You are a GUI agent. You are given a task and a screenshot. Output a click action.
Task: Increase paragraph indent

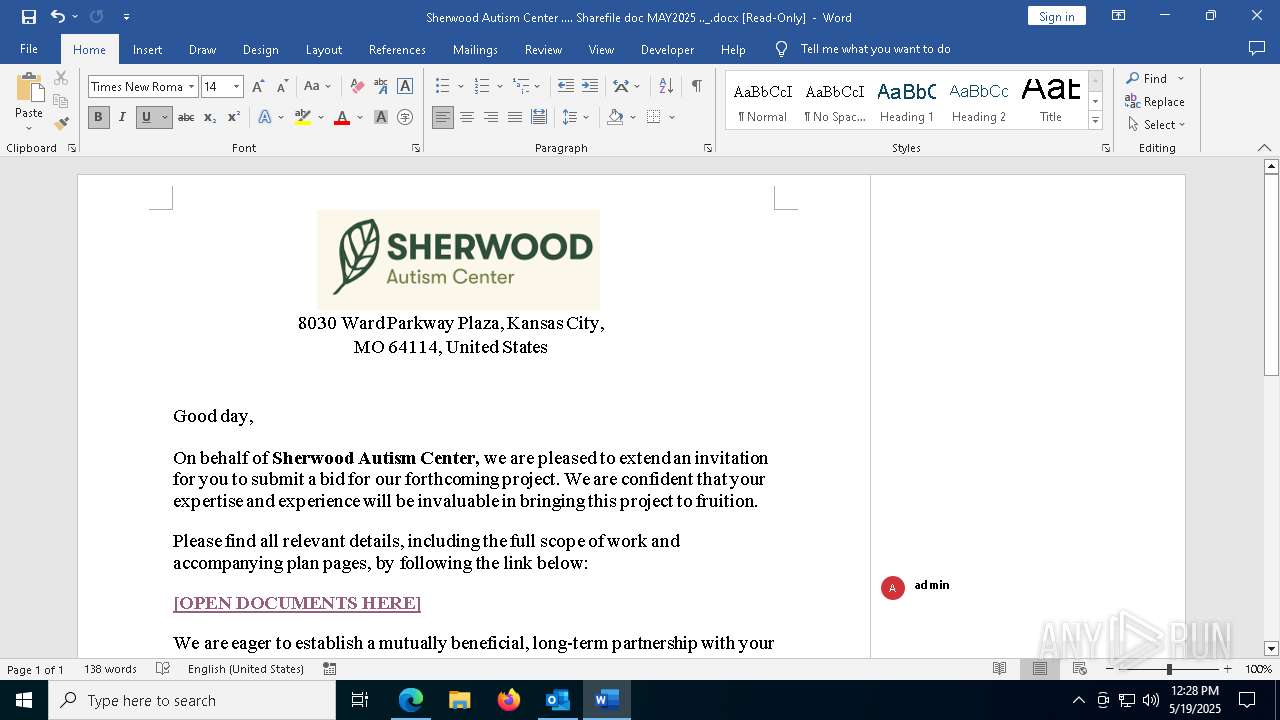click(x=590, y=86)
